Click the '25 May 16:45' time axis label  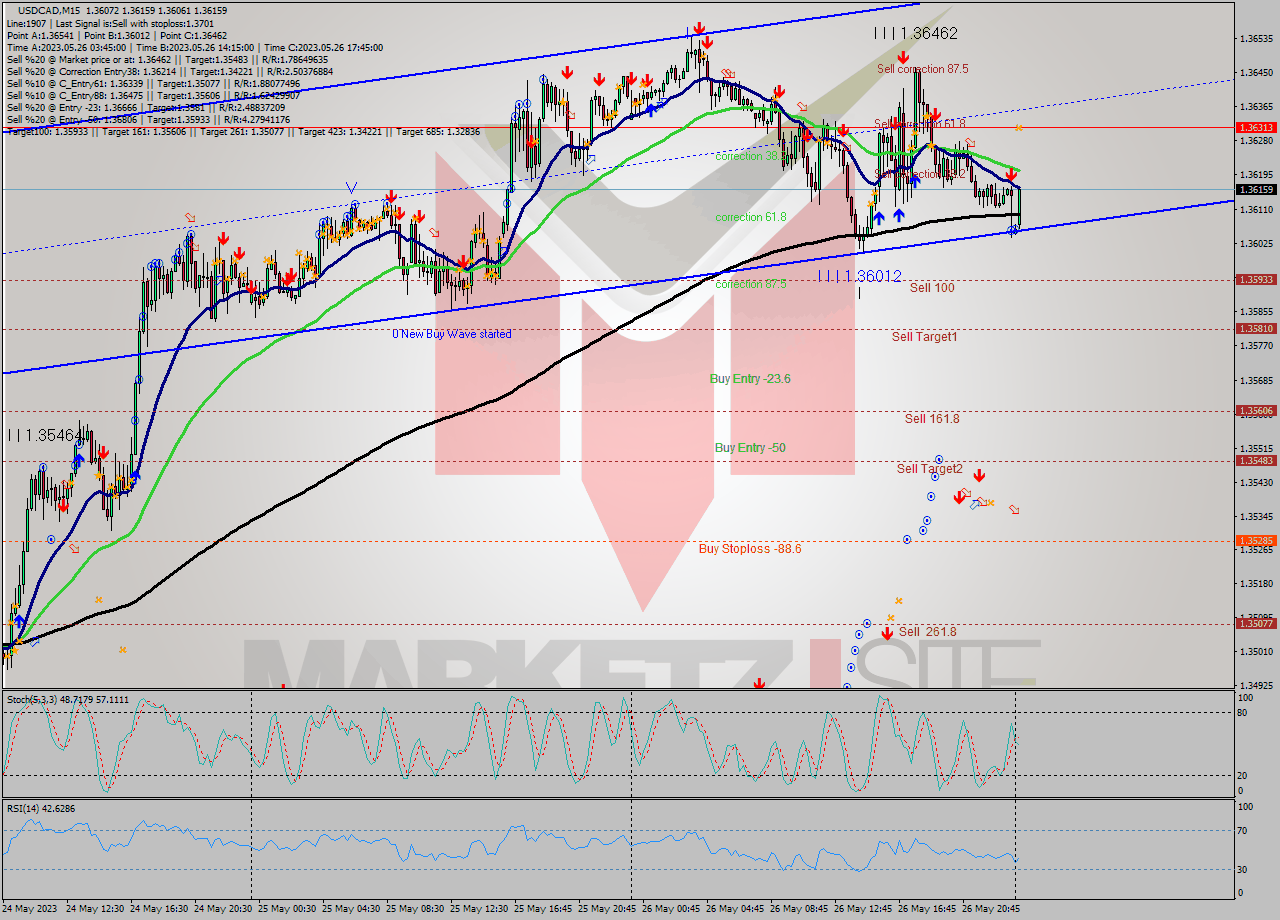coord(543,909)
